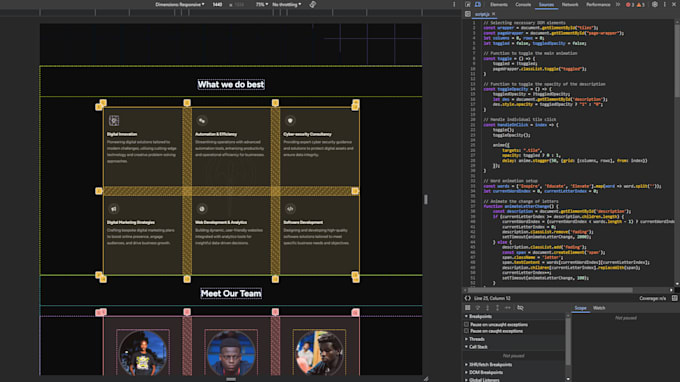Screen dimensions: 680x382
Task: Activate the inspect element picker icon
Action: (468, 4)
